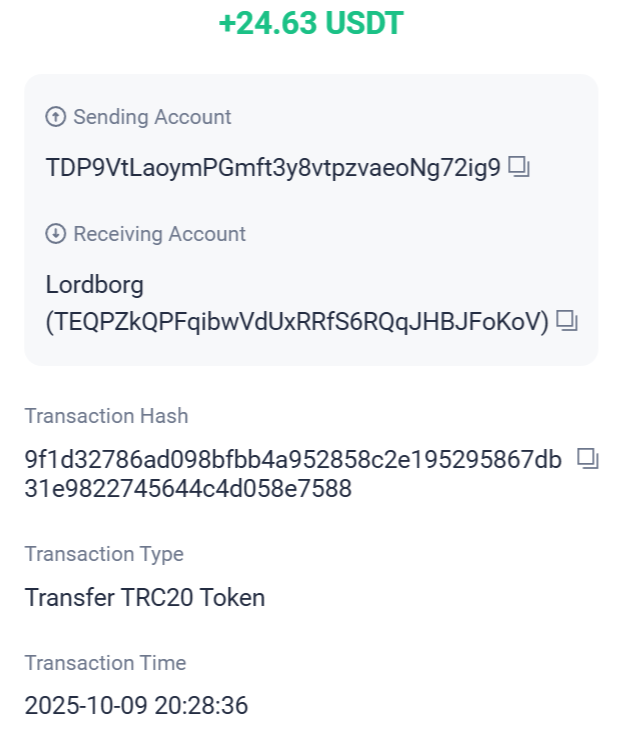Screen dimensions: 621x742
Task: Click the Receiving Account label
Action: tap(159, 234)
